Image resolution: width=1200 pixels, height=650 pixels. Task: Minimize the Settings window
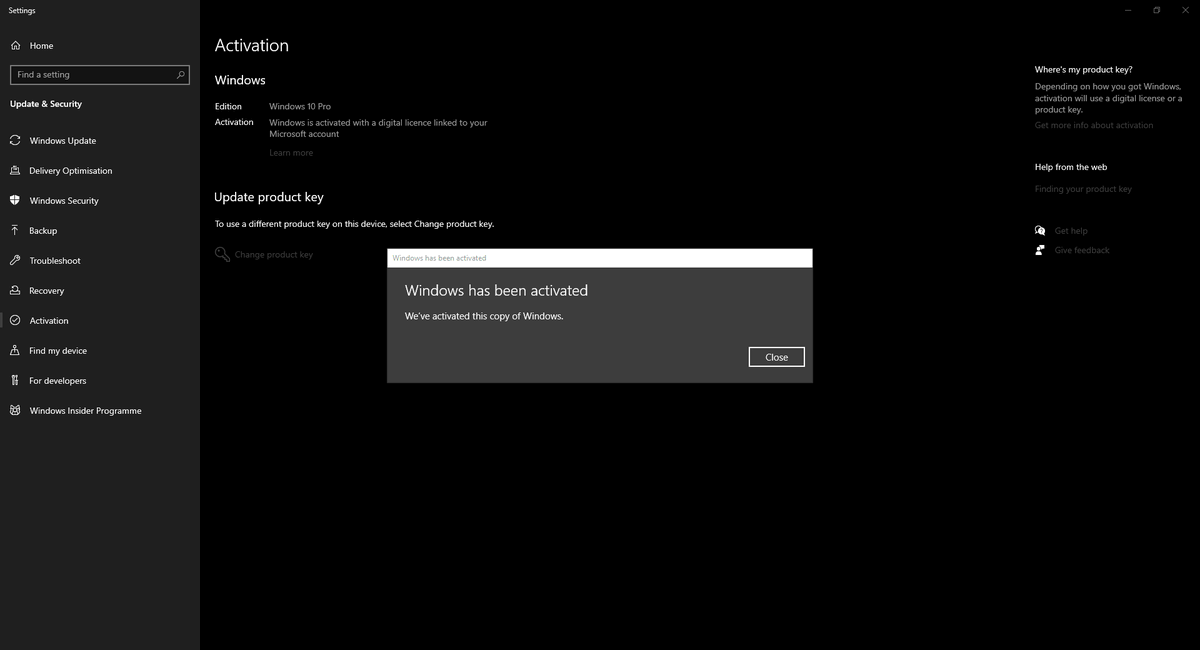point(1128,10)
